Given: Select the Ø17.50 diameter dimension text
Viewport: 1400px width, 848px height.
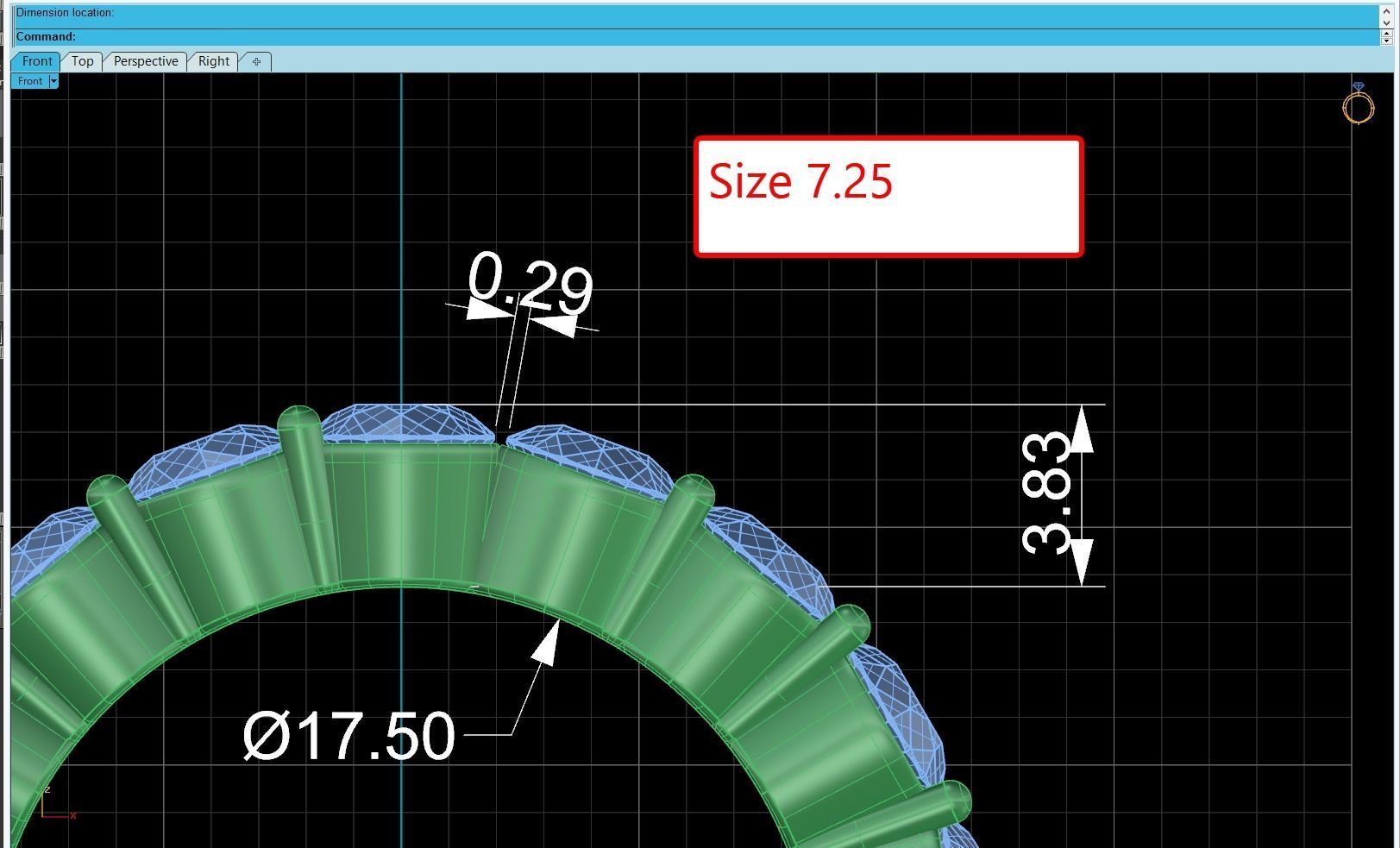Looking at the screenshot, I should coord(348,736).
